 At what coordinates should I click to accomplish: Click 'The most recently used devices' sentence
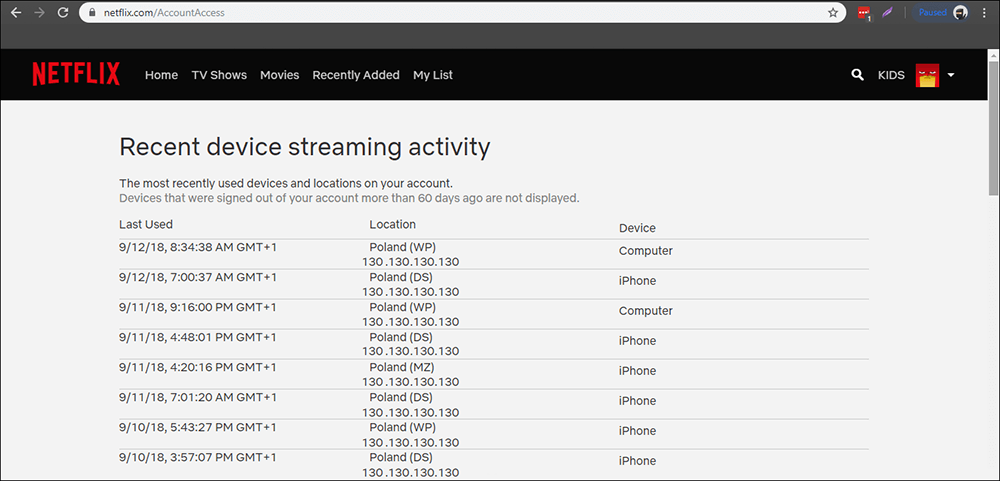pyautogui.click(x=286, y=183)
